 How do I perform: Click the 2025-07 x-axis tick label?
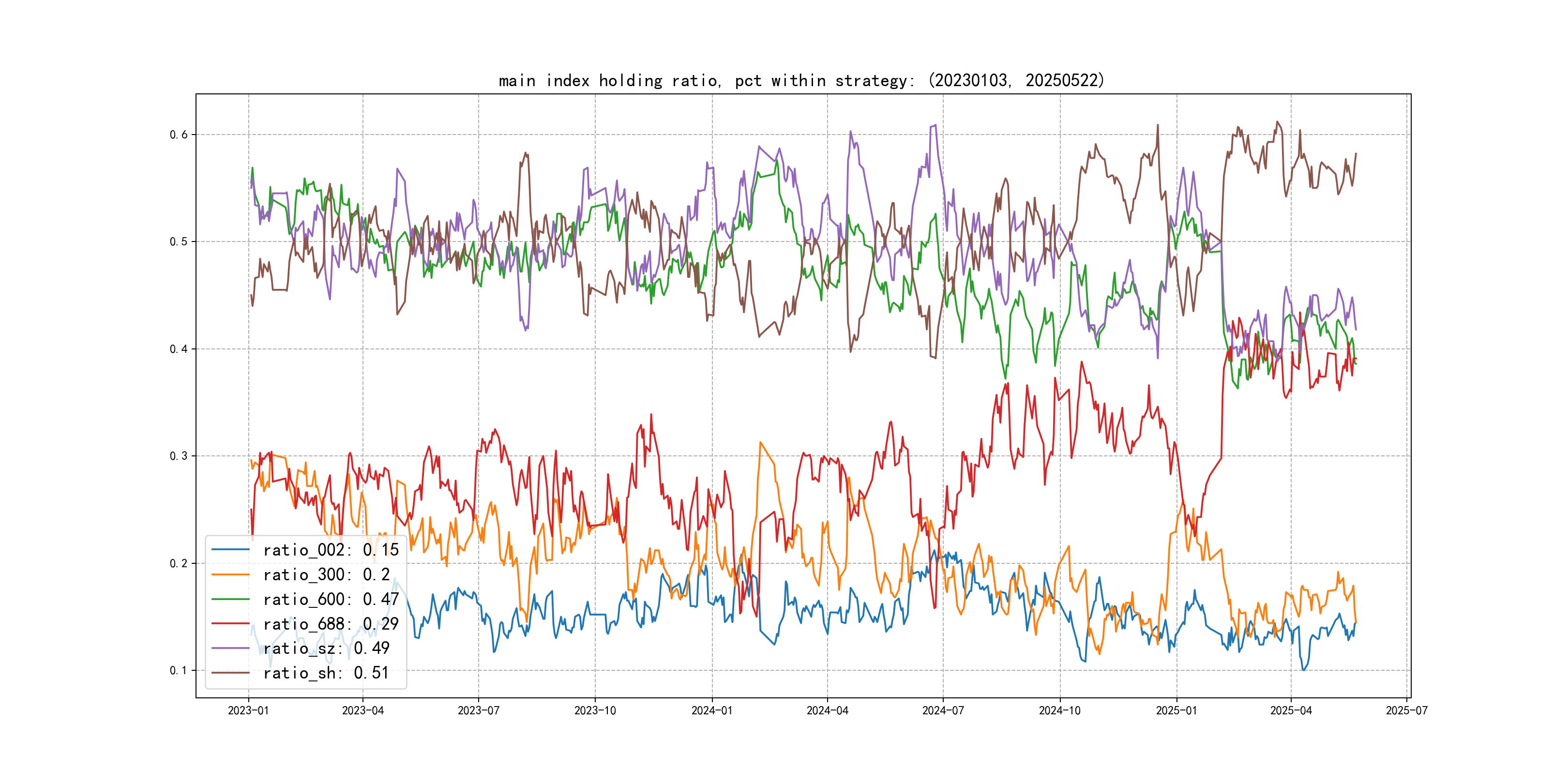pos(1407,710)
